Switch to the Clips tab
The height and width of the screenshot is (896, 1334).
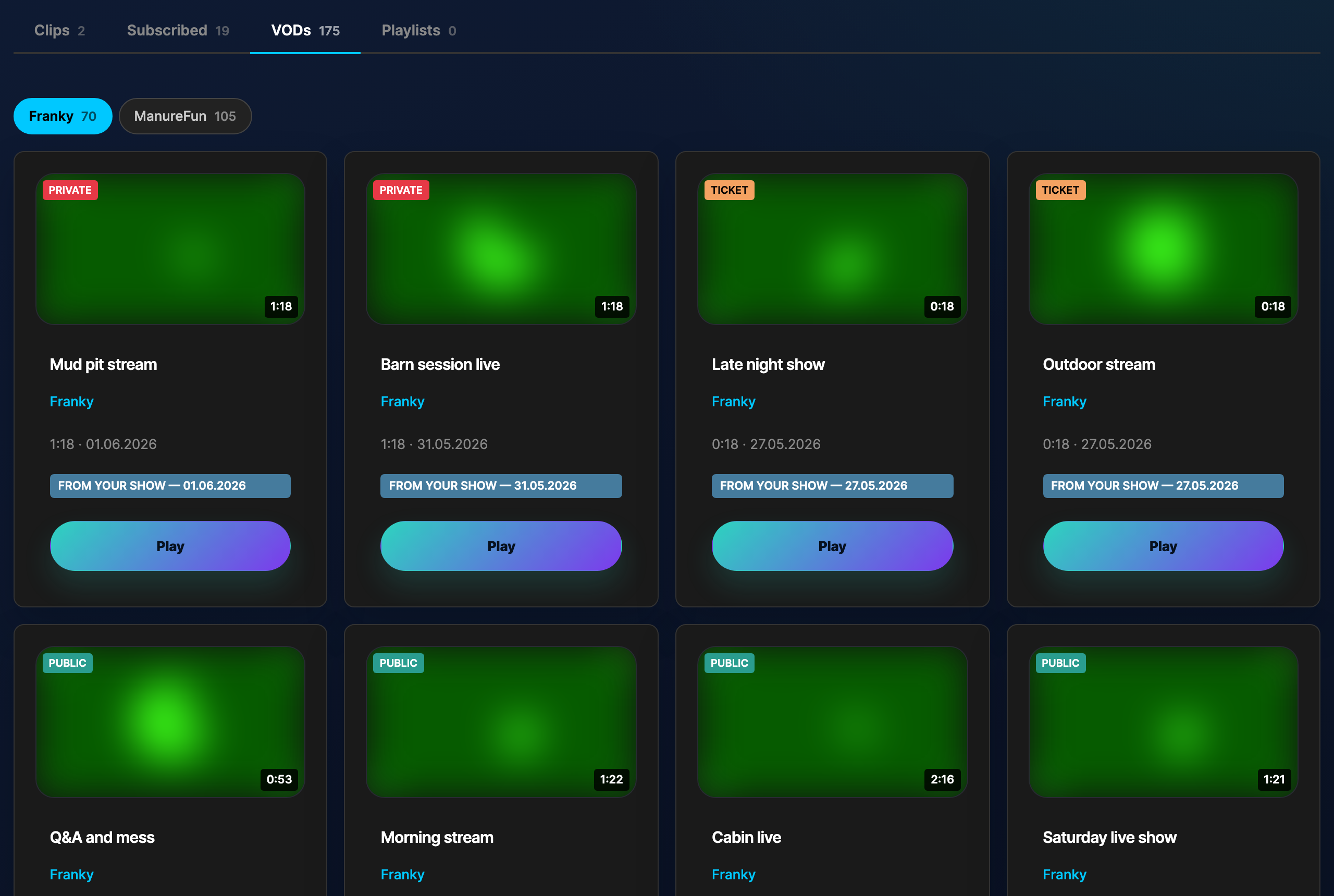(59, 30)
